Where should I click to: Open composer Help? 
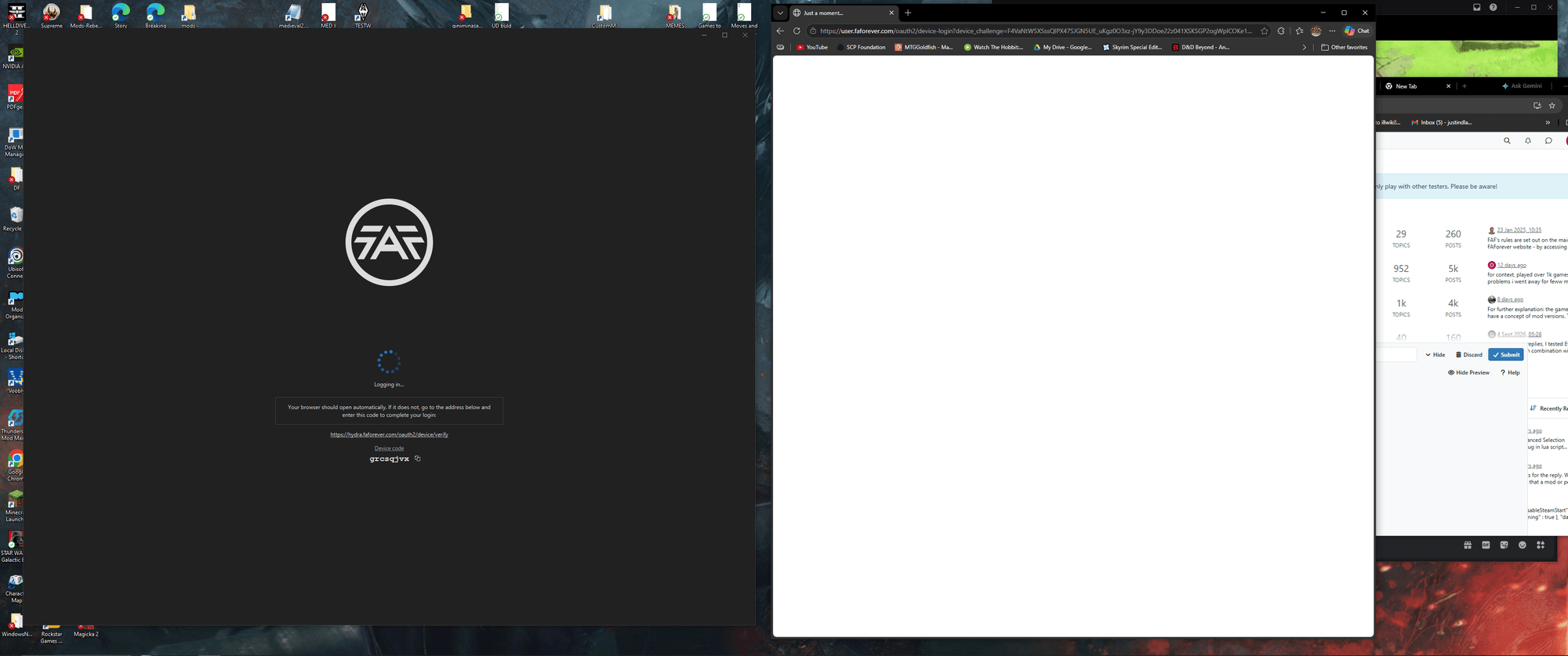[1510, 373]
